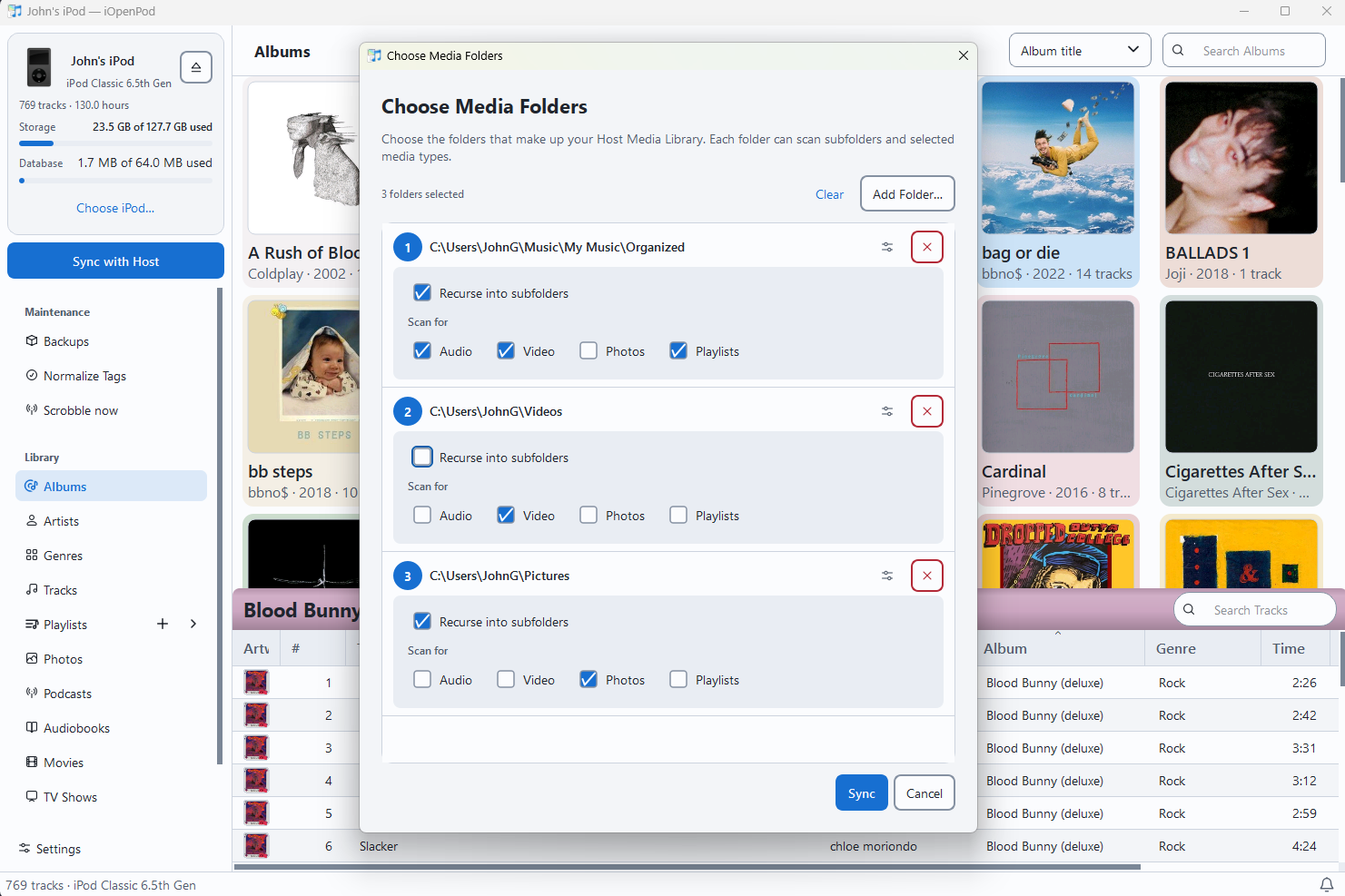The image size is (1345, 896).
Task: Click the Add Folder... button
Action: pos(907,193)
